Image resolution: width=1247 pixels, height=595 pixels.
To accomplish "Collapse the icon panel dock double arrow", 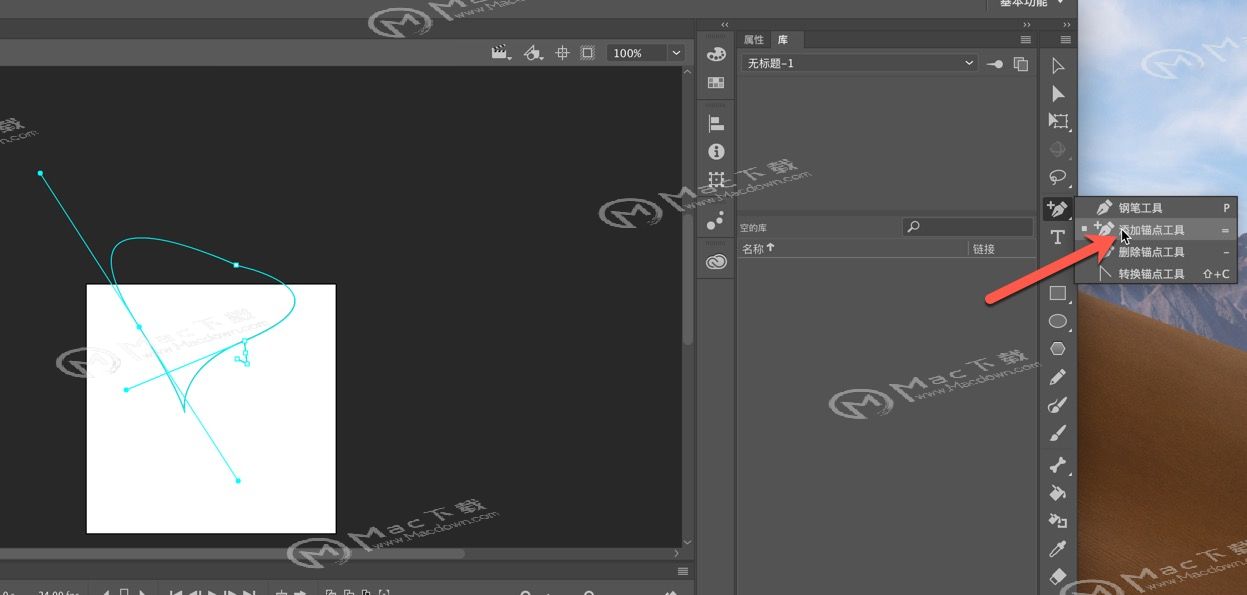I will (x=725, y=25).
